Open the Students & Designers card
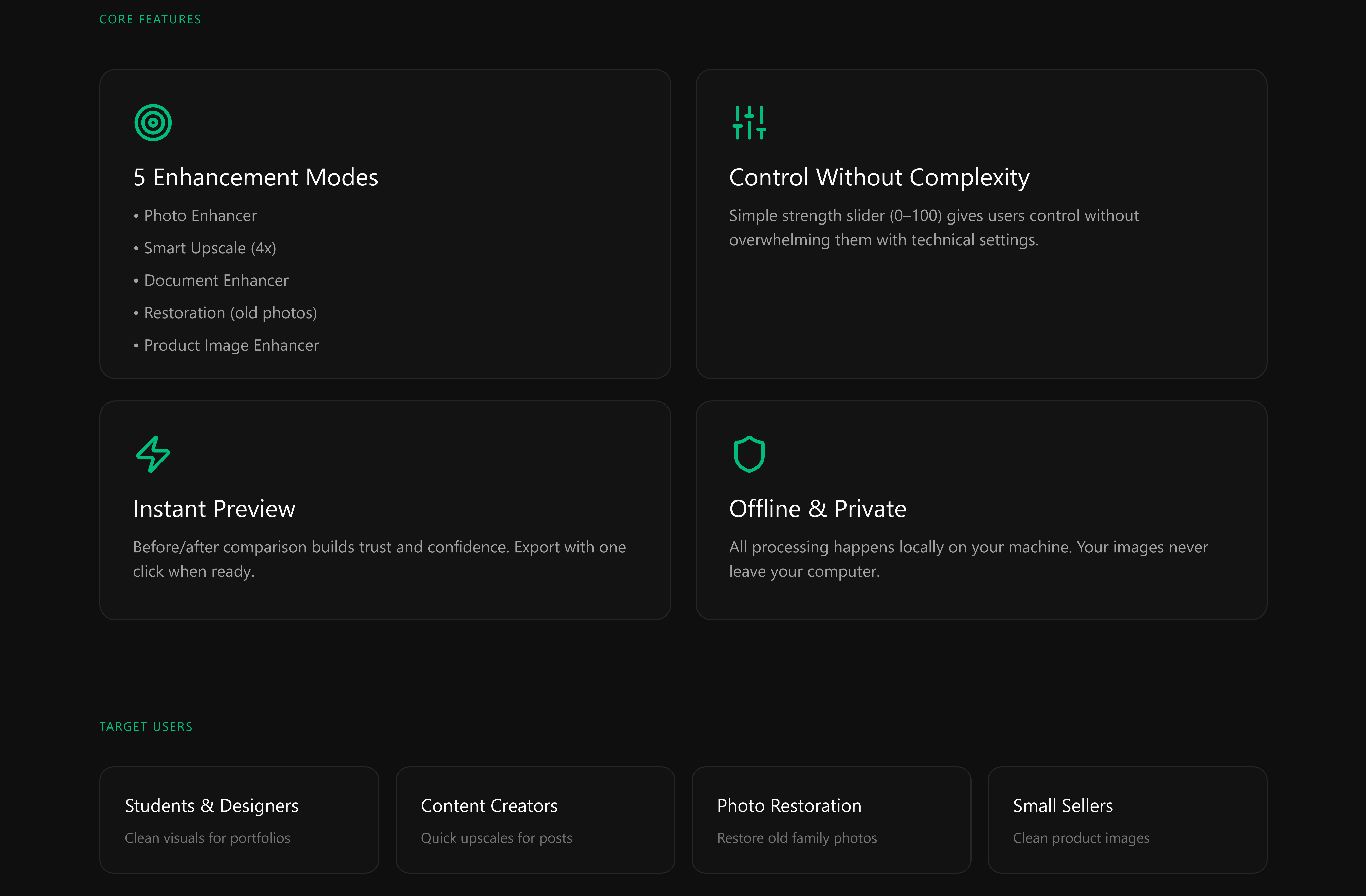Screen dimensions: 1366x896 239,819
